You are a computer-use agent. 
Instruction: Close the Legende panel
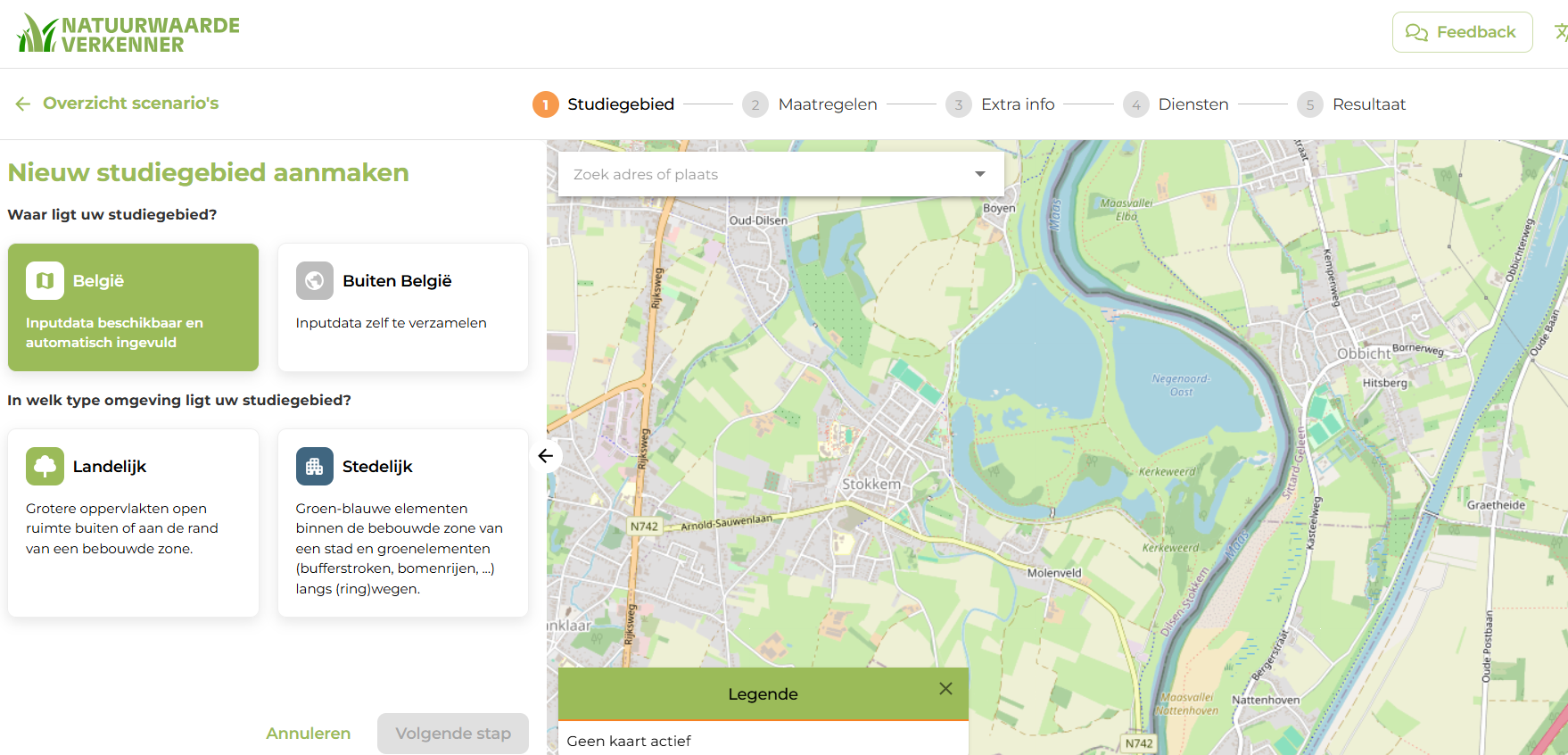tap(945, 689)
